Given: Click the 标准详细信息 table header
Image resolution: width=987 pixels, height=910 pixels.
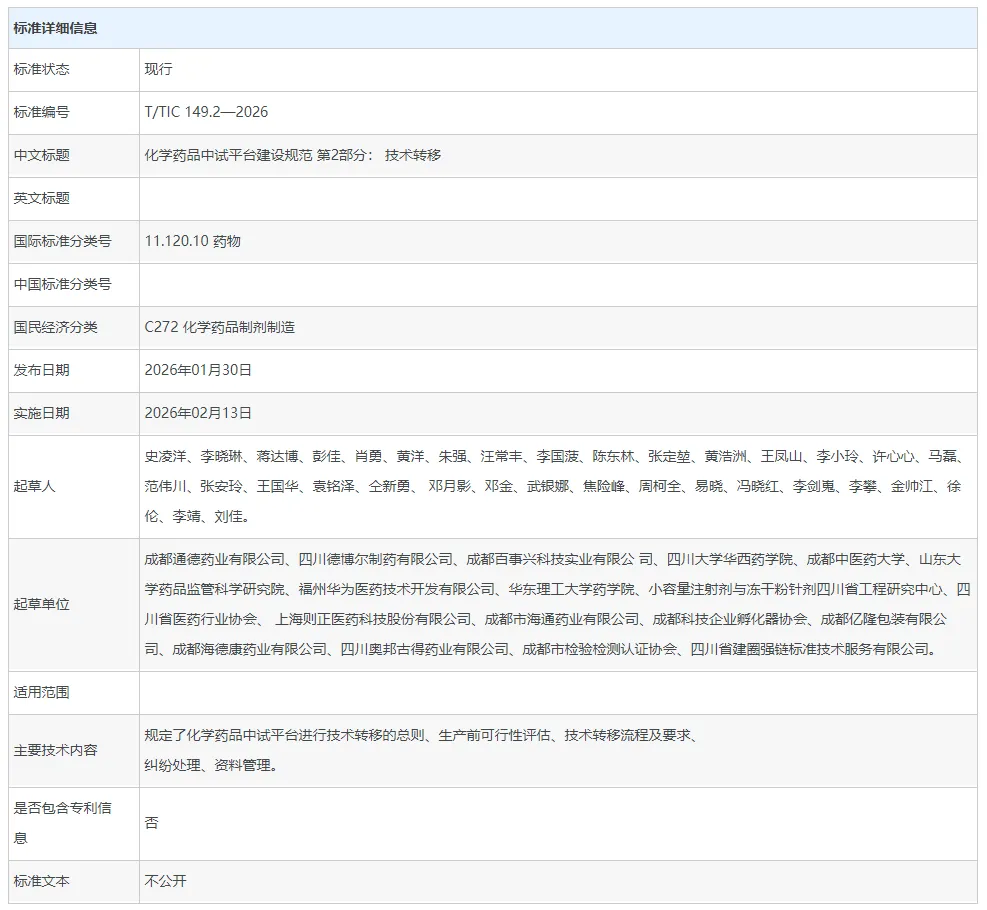Looking at the screenshot, I should click(56, 28).
